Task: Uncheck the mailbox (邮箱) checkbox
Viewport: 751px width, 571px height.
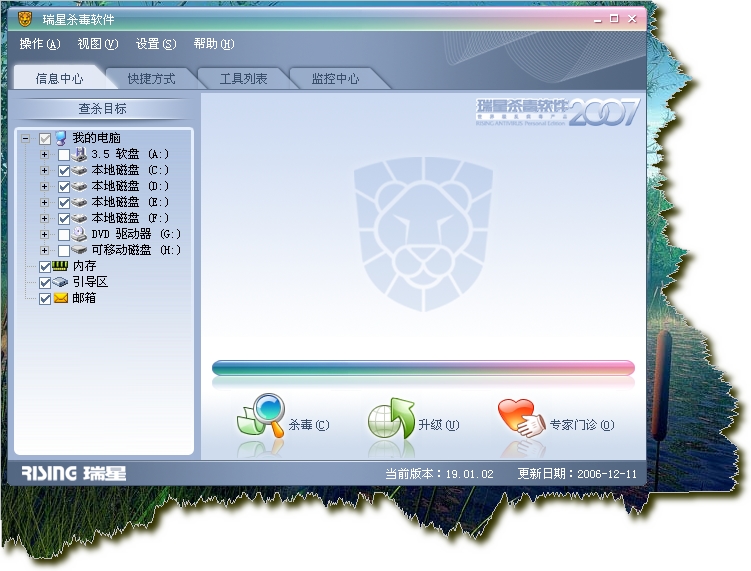Action: click(45, 299)
